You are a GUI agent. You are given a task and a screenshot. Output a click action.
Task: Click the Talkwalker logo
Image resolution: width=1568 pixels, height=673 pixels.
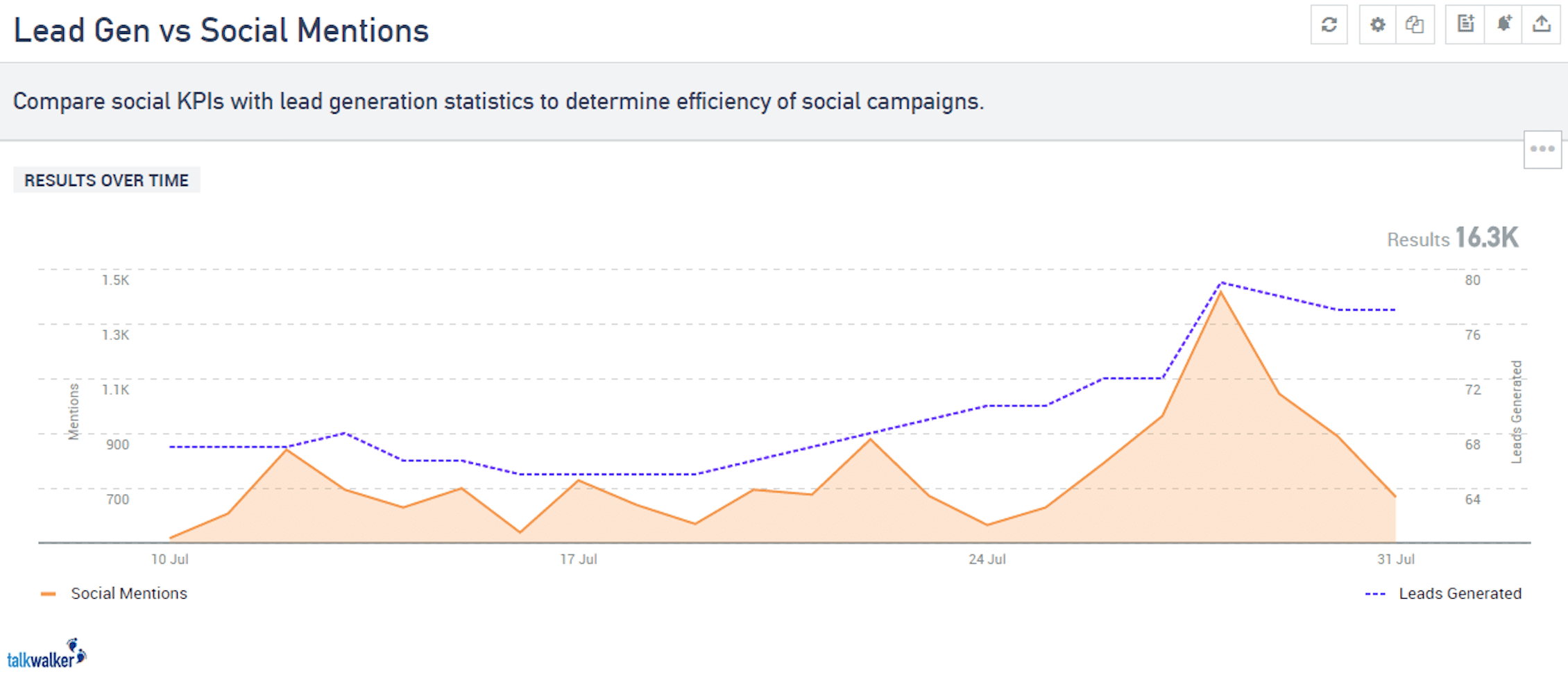[x=46, y=654]
